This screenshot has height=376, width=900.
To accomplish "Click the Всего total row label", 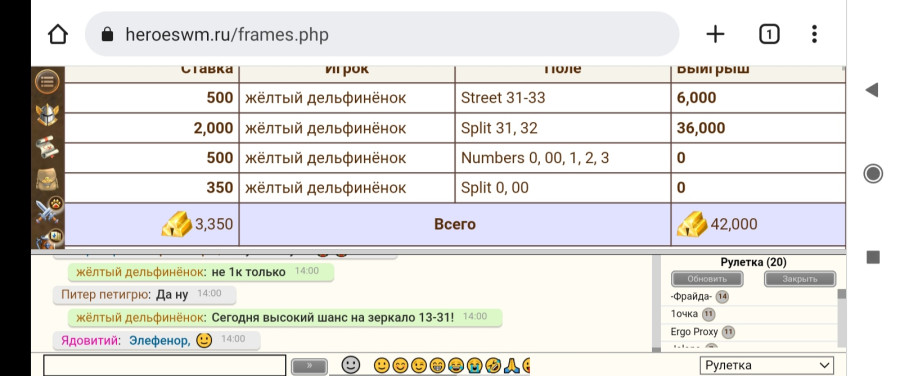I will (455, 224).
